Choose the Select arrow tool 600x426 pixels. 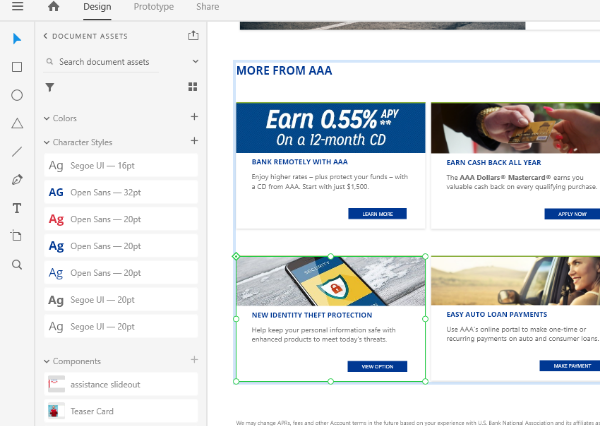pyautogui.click(x=17, y=39)
